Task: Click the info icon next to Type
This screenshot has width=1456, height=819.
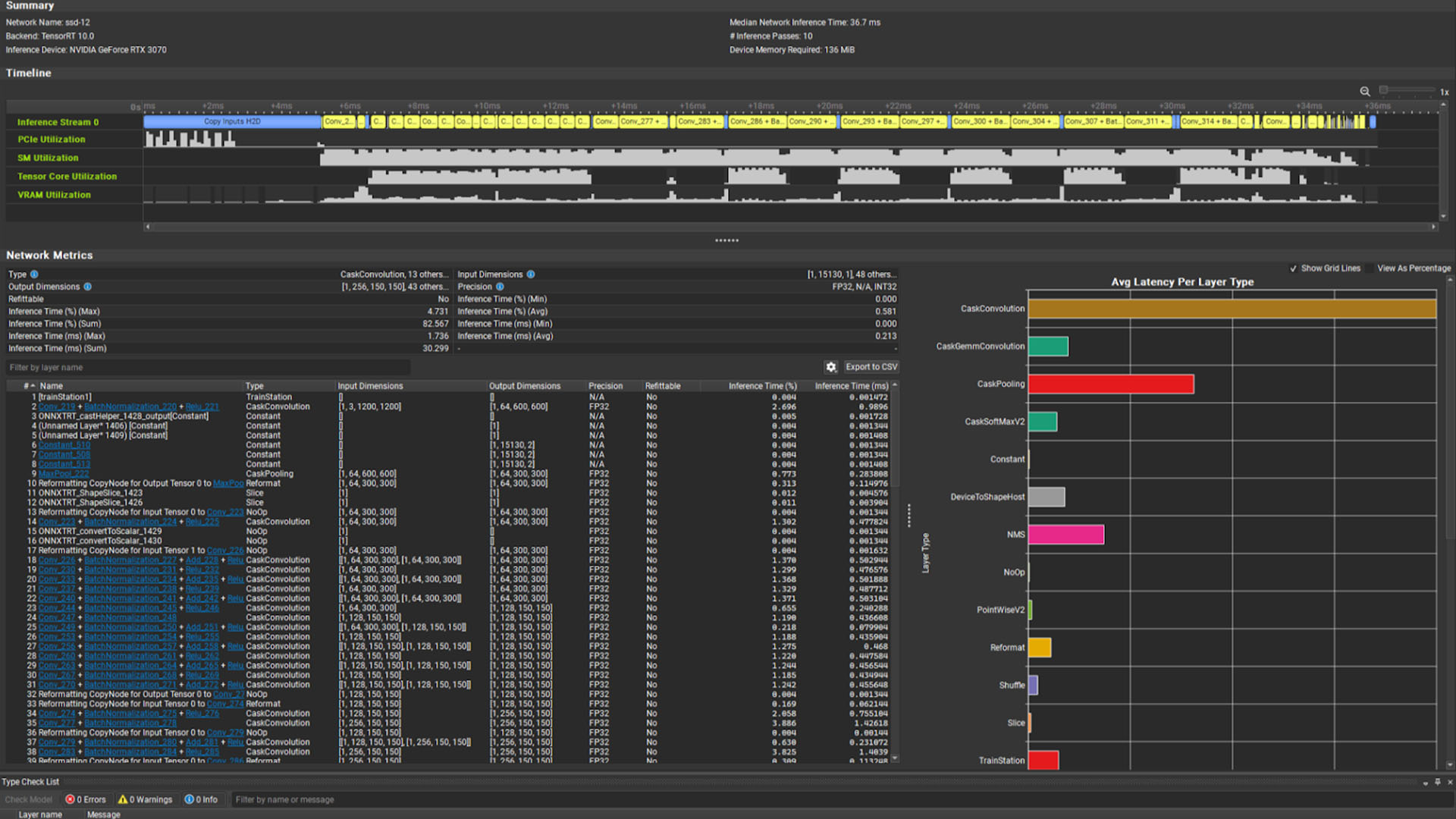Action: (34, 275)
